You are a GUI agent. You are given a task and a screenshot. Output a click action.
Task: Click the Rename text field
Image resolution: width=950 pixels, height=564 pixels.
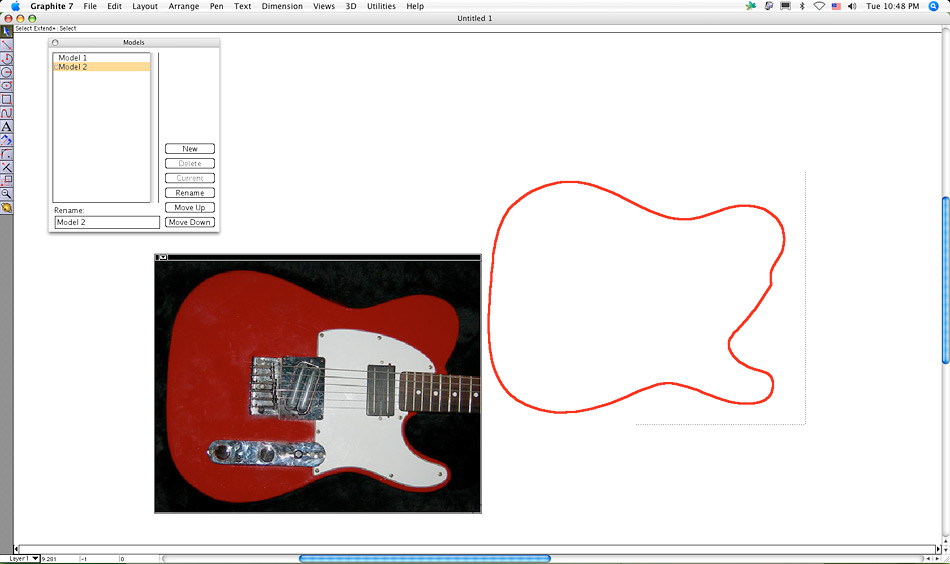tap(106, 223)
